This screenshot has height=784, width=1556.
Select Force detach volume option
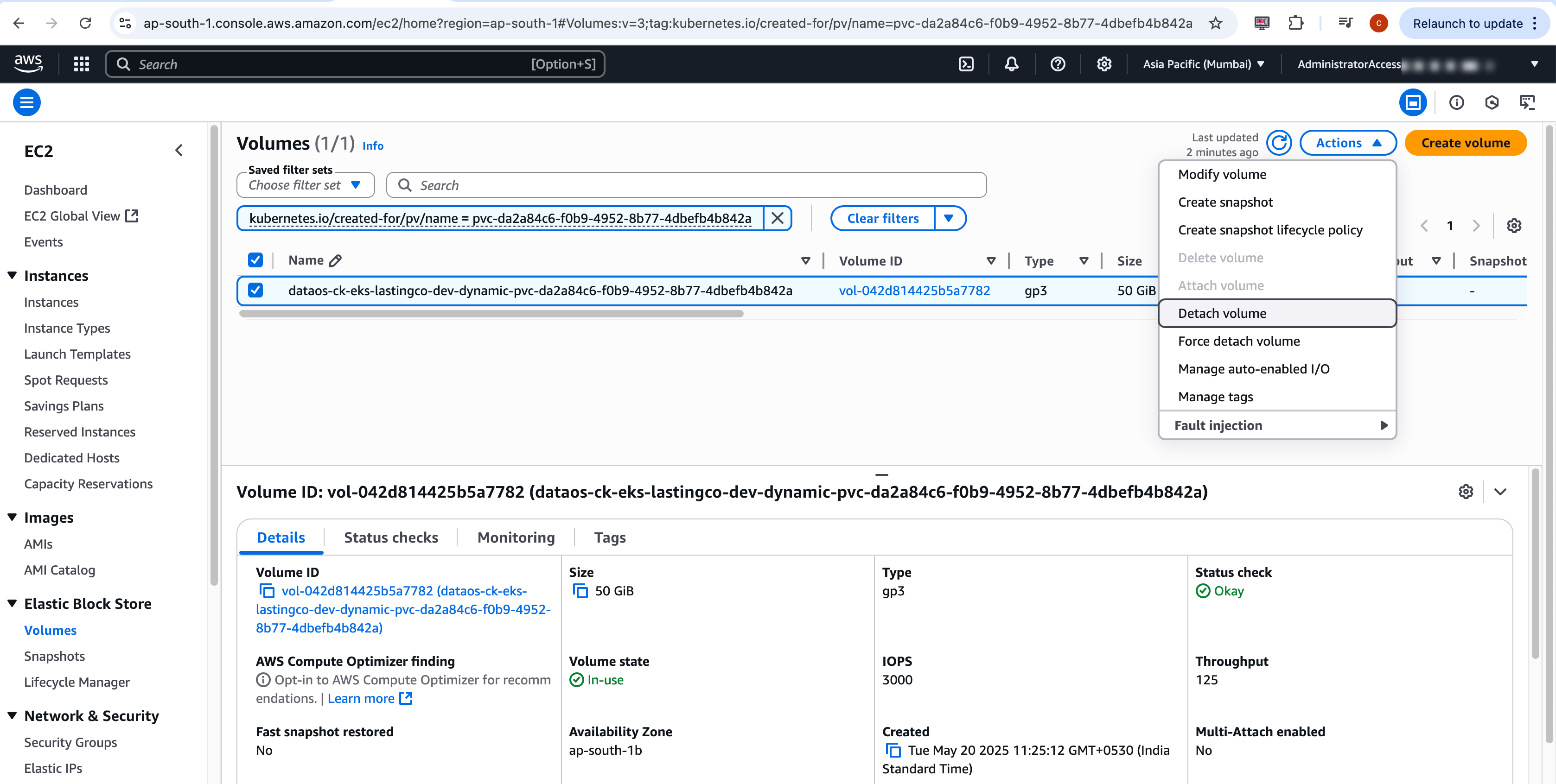pos(1277,341)
